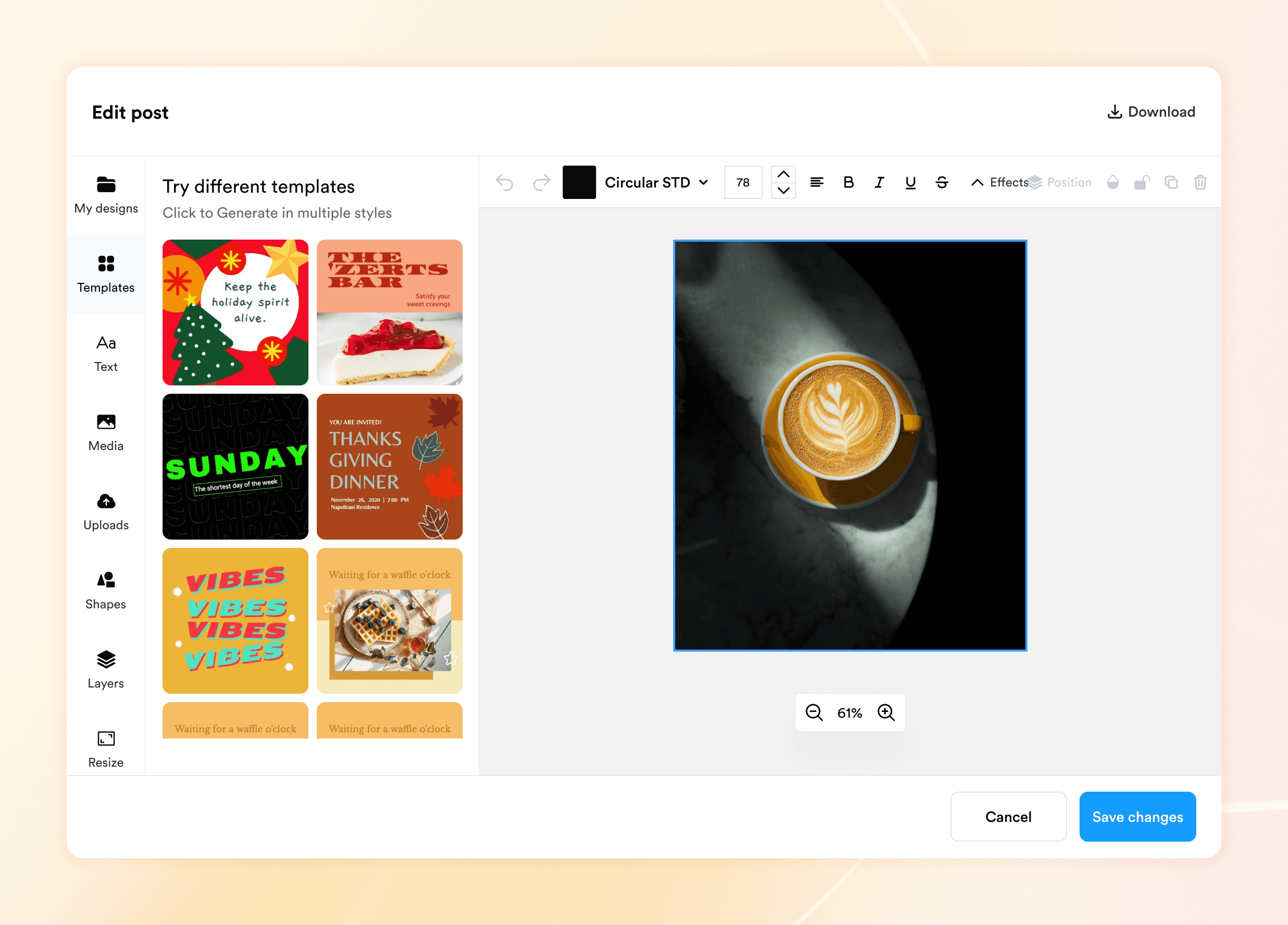Toggle the lock icon in toolbar
1288x925 pixels.
1142,182
